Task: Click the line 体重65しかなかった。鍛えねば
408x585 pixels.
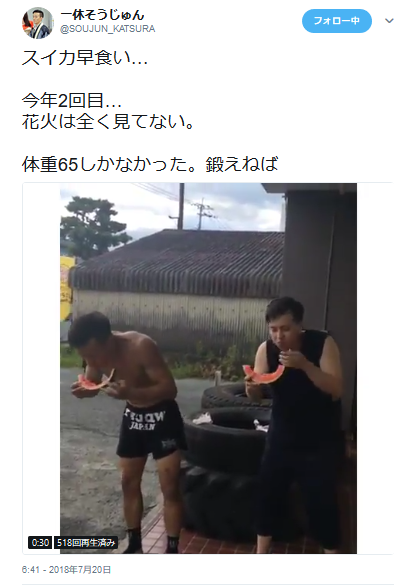Action: click(x=150, y=164)
